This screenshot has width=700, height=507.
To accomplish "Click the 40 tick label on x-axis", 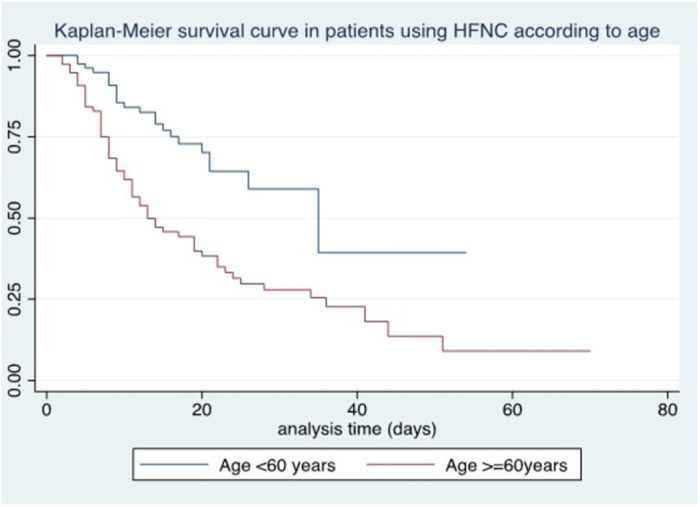I will [x=357, y=409].
